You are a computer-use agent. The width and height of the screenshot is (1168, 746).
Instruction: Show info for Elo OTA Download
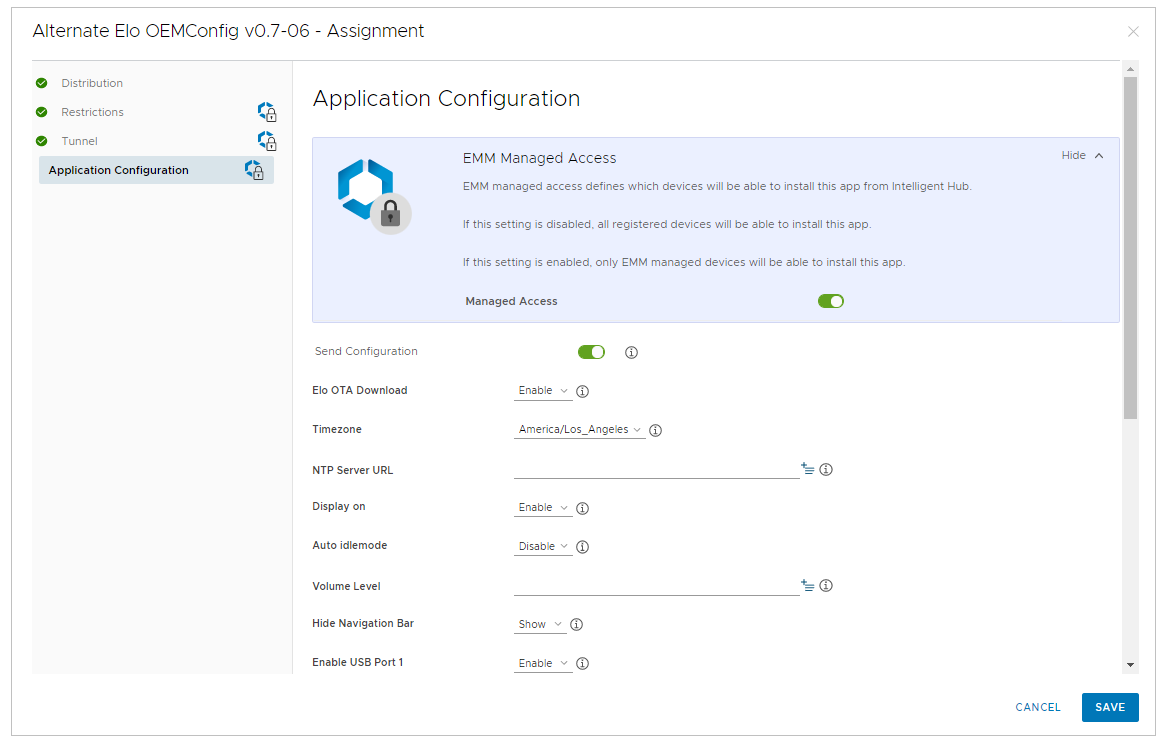click(583, 391)
